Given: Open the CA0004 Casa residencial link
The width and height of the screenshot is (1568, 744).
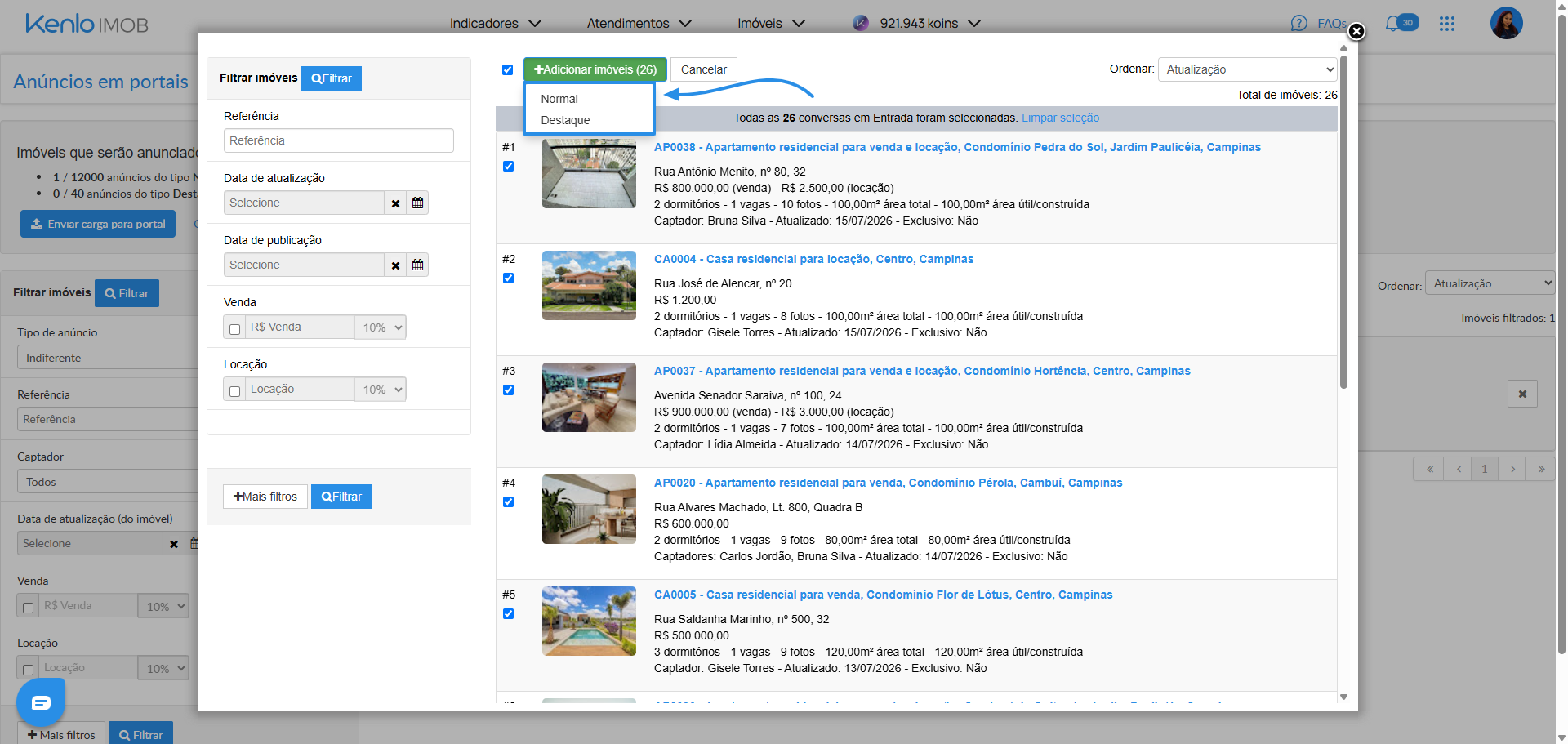Looking at the screenshot, I should click(x=813, y=259).
